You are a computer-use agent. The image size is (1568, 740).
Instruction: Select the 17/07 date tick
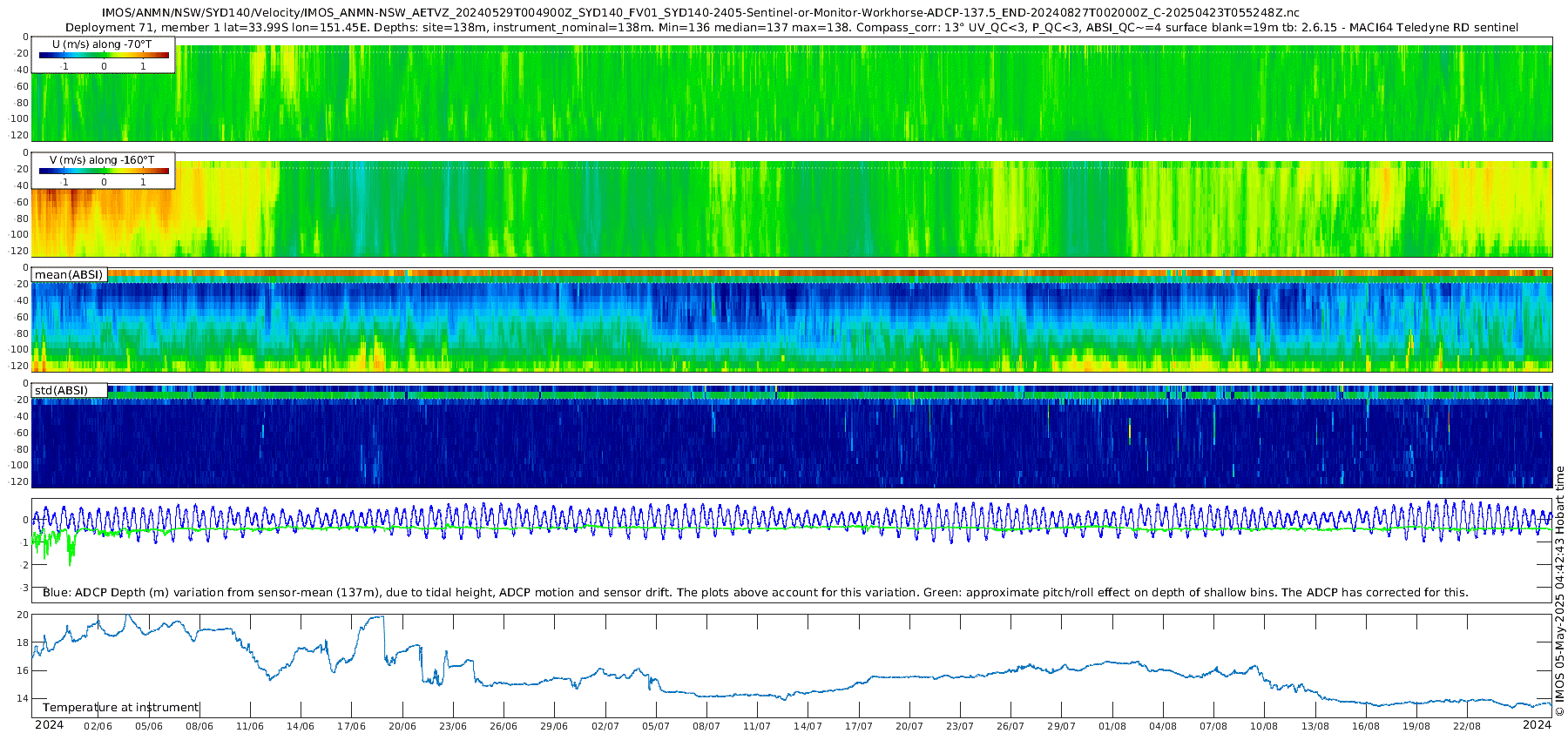[859, 726]
